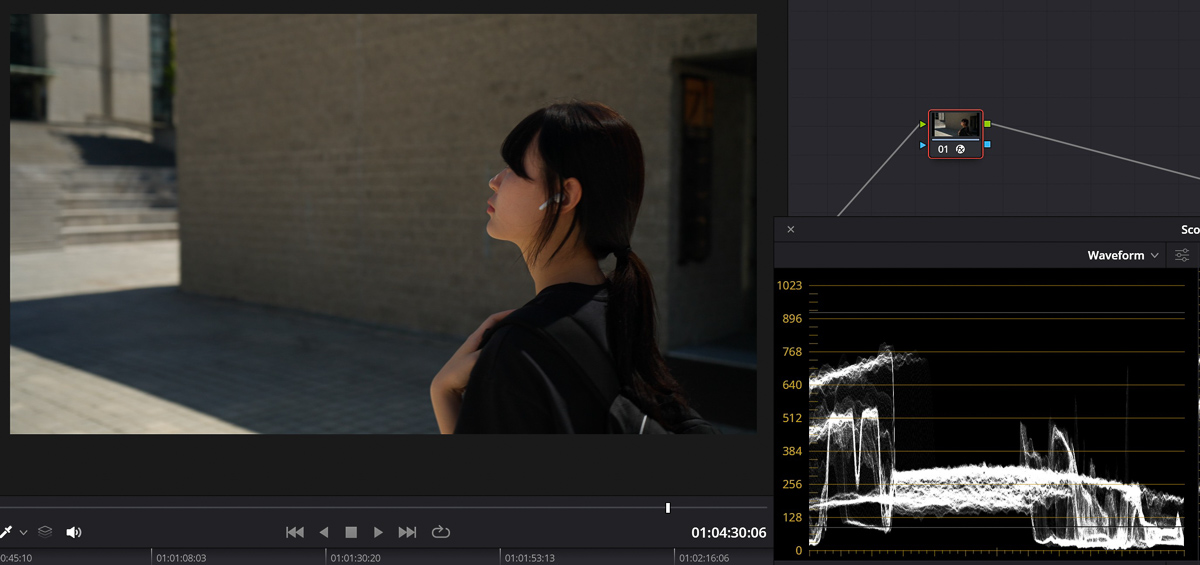Click the FX badge on node 01

tap(960, 149)
